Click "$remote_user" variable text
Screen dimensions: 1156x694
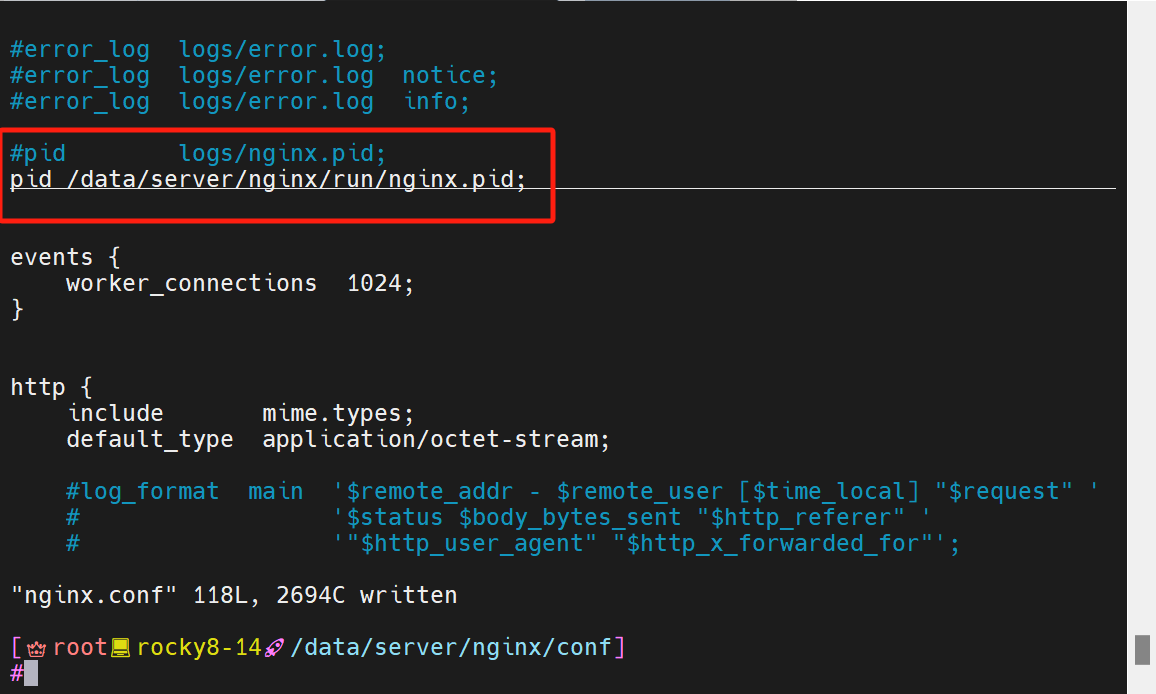(x=640, y=491)
